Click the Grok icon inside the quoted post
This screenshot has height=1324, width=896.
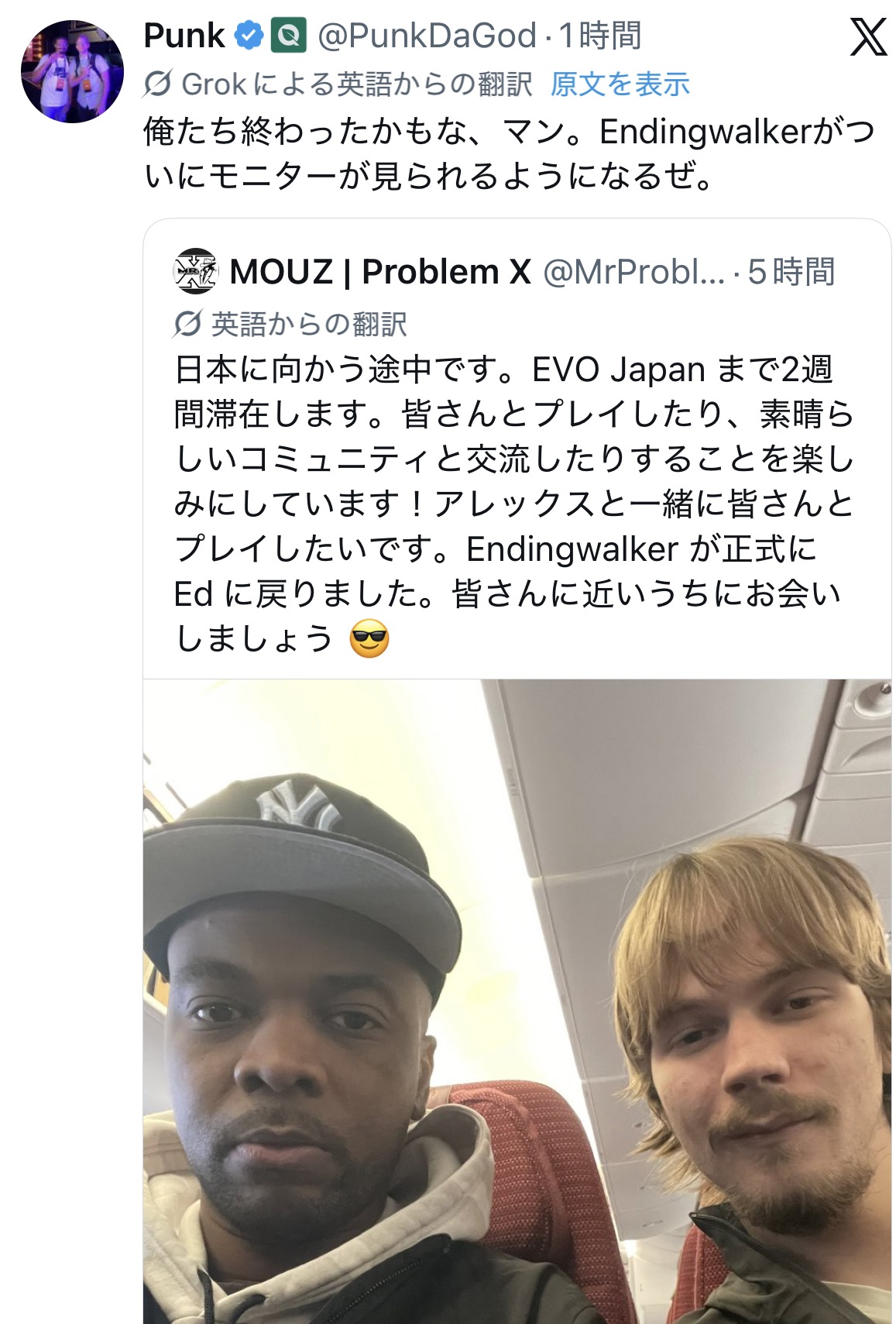[x=187, y=324]
